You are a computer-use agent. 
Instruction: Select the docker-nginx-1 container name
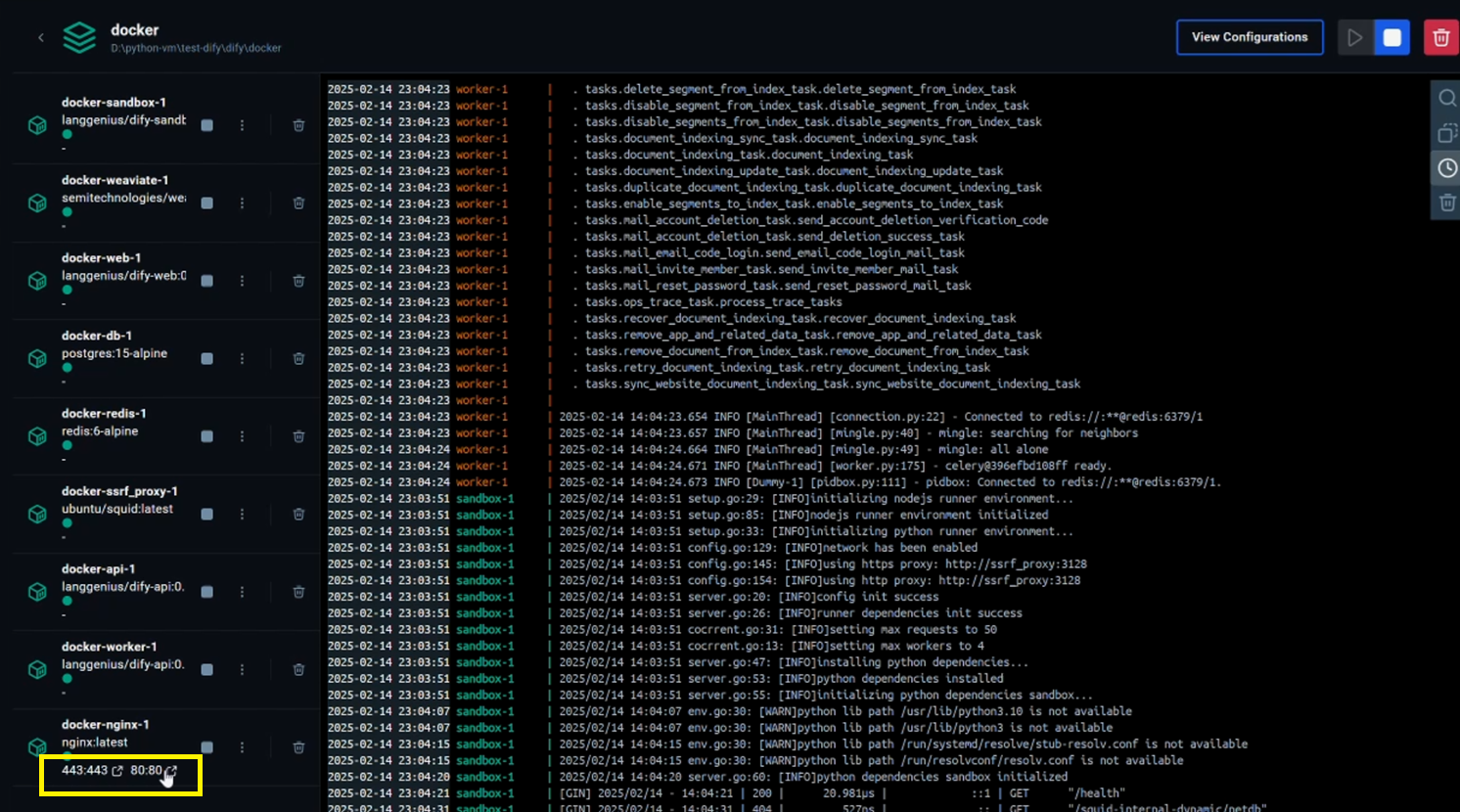[x=105, y=725]
